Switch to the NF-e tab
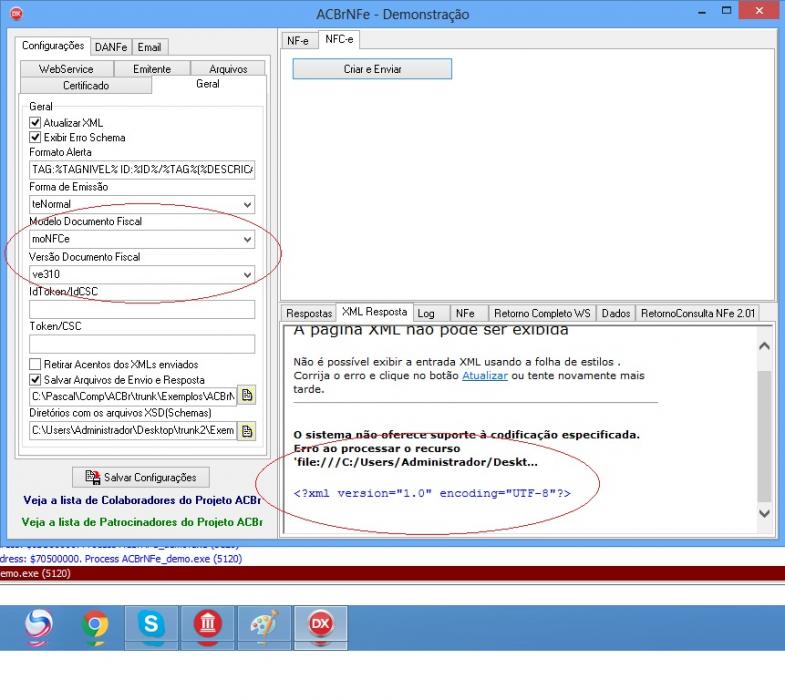 (298, 41)
